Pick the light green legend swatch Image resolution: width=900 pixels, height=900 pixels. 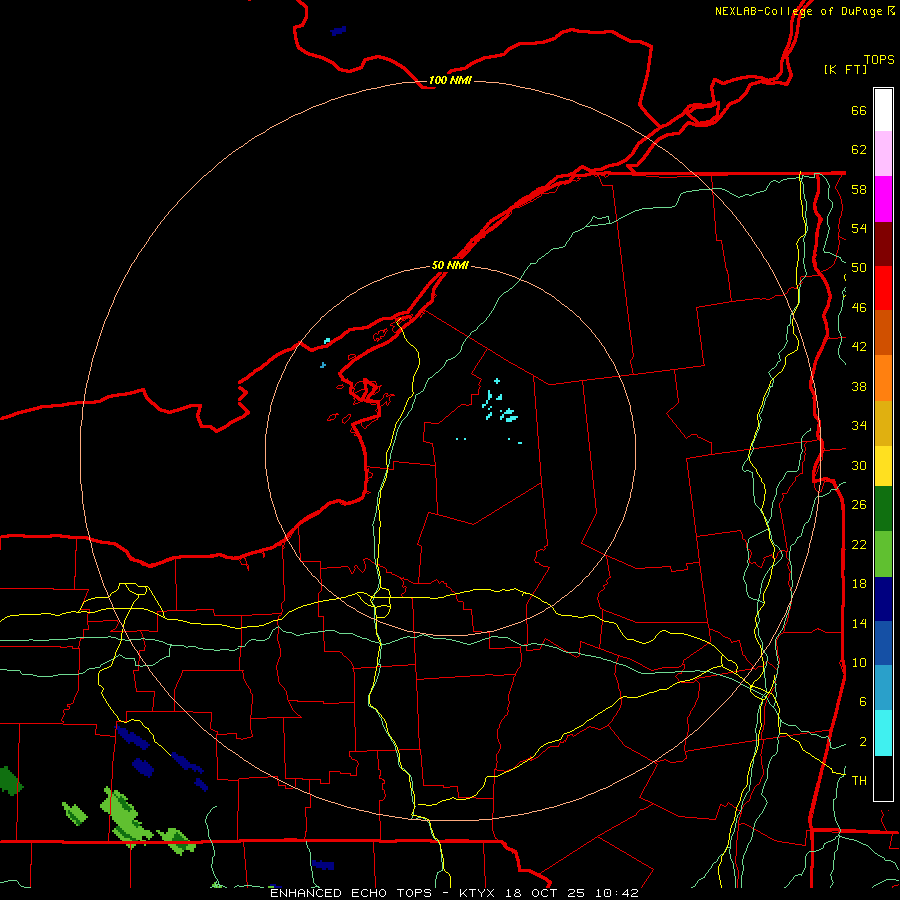883,554
